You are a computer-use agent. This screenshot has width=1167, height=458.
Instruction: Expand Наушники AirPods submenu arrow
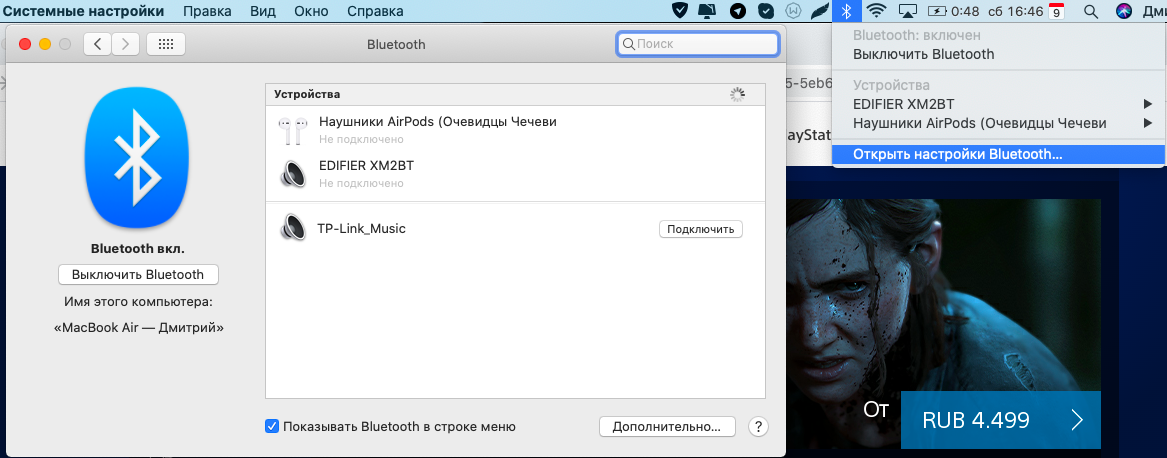click(1148, 123)
